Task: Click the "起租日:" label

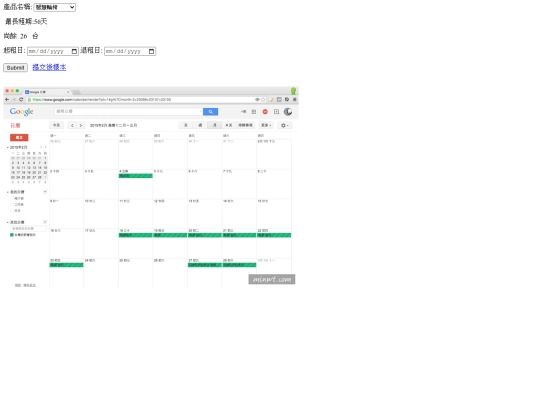Action: coord(14,50)
